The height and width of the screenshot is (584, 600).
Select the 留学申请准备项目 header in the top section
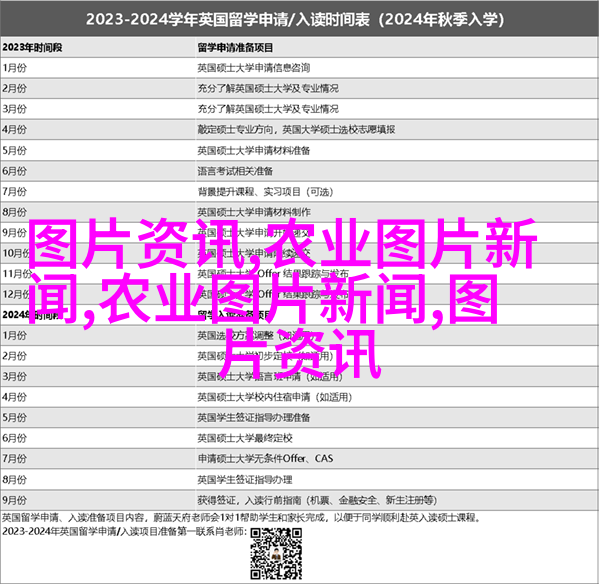(235, 47)
